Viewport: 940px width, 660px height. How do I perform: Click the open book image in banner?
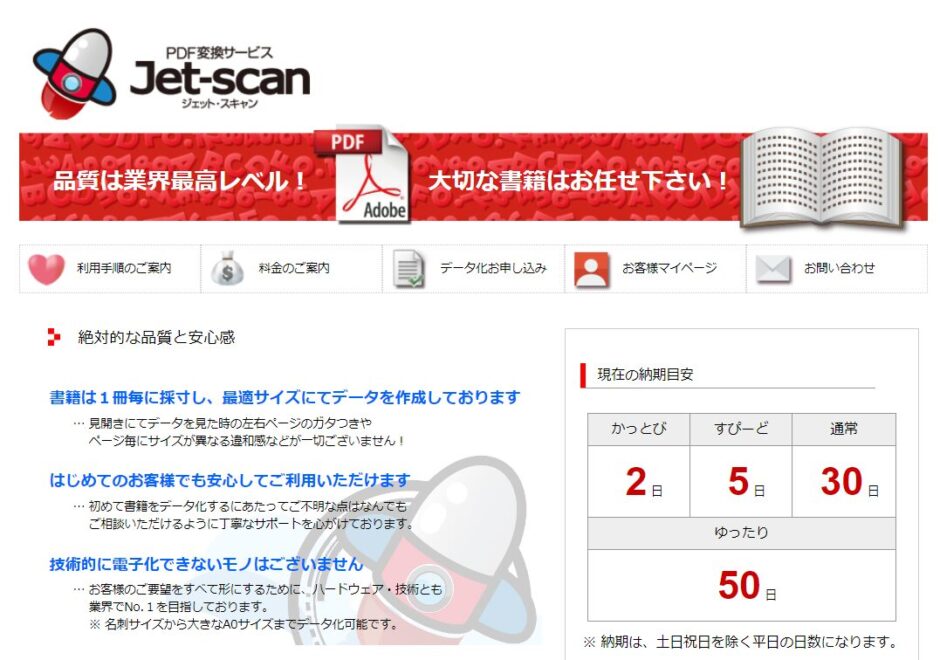click(x=823, y=178)
